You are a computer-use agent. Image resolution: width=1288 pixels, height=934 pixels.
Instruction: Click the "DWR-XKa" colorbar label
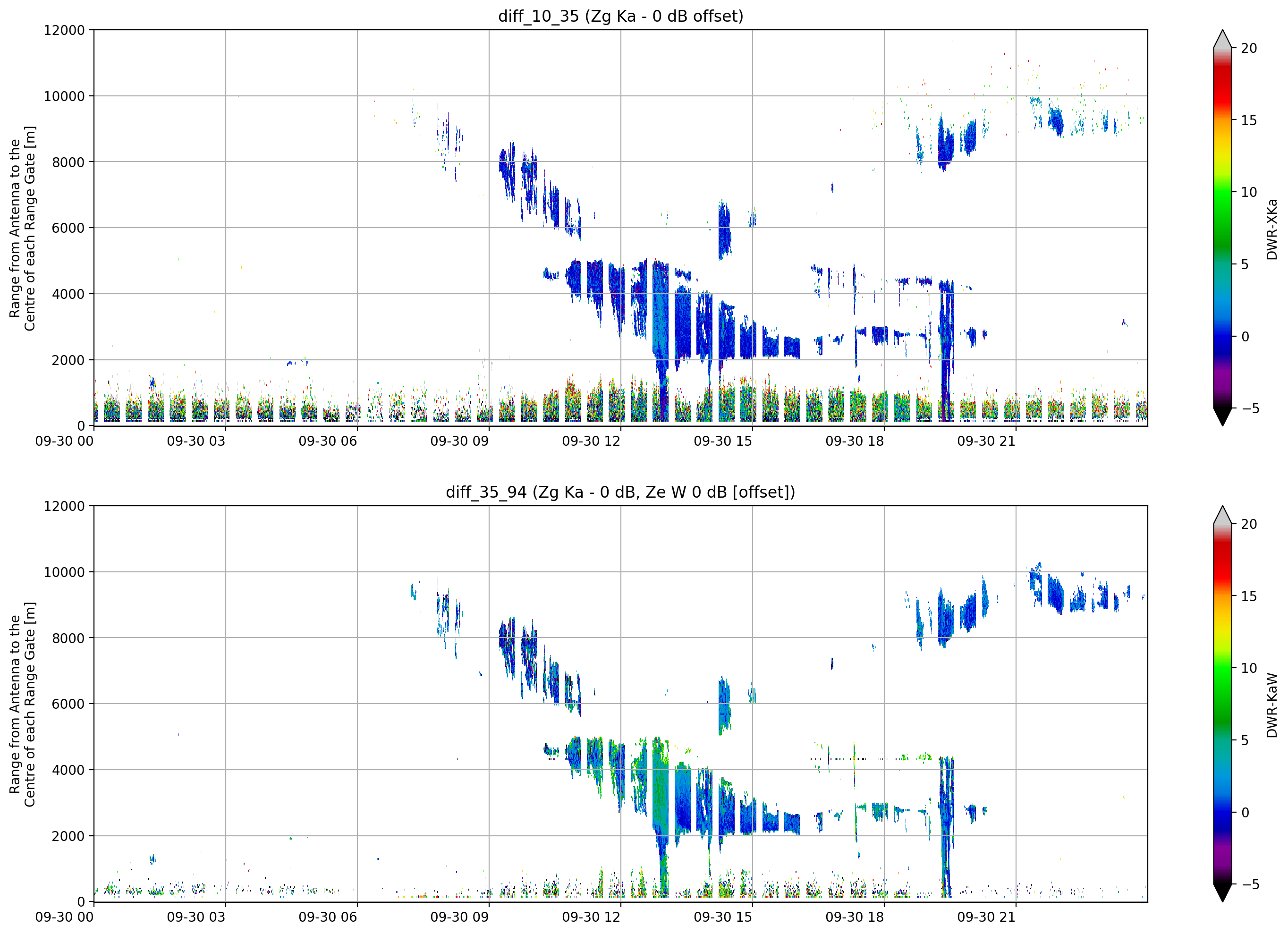click(1271, 229)
